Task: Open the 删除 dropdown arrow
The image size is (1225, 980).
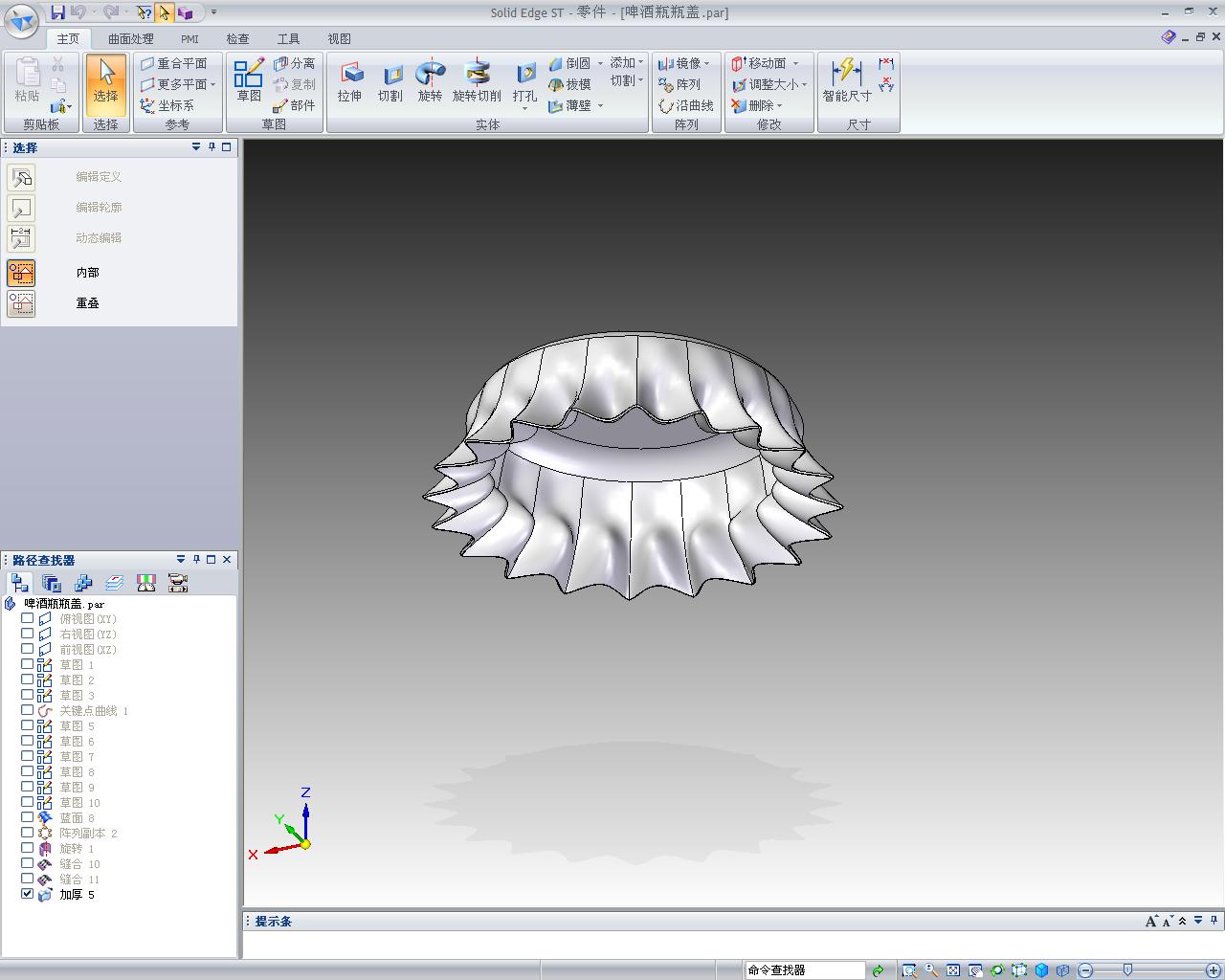Action: tap(780, 105)
